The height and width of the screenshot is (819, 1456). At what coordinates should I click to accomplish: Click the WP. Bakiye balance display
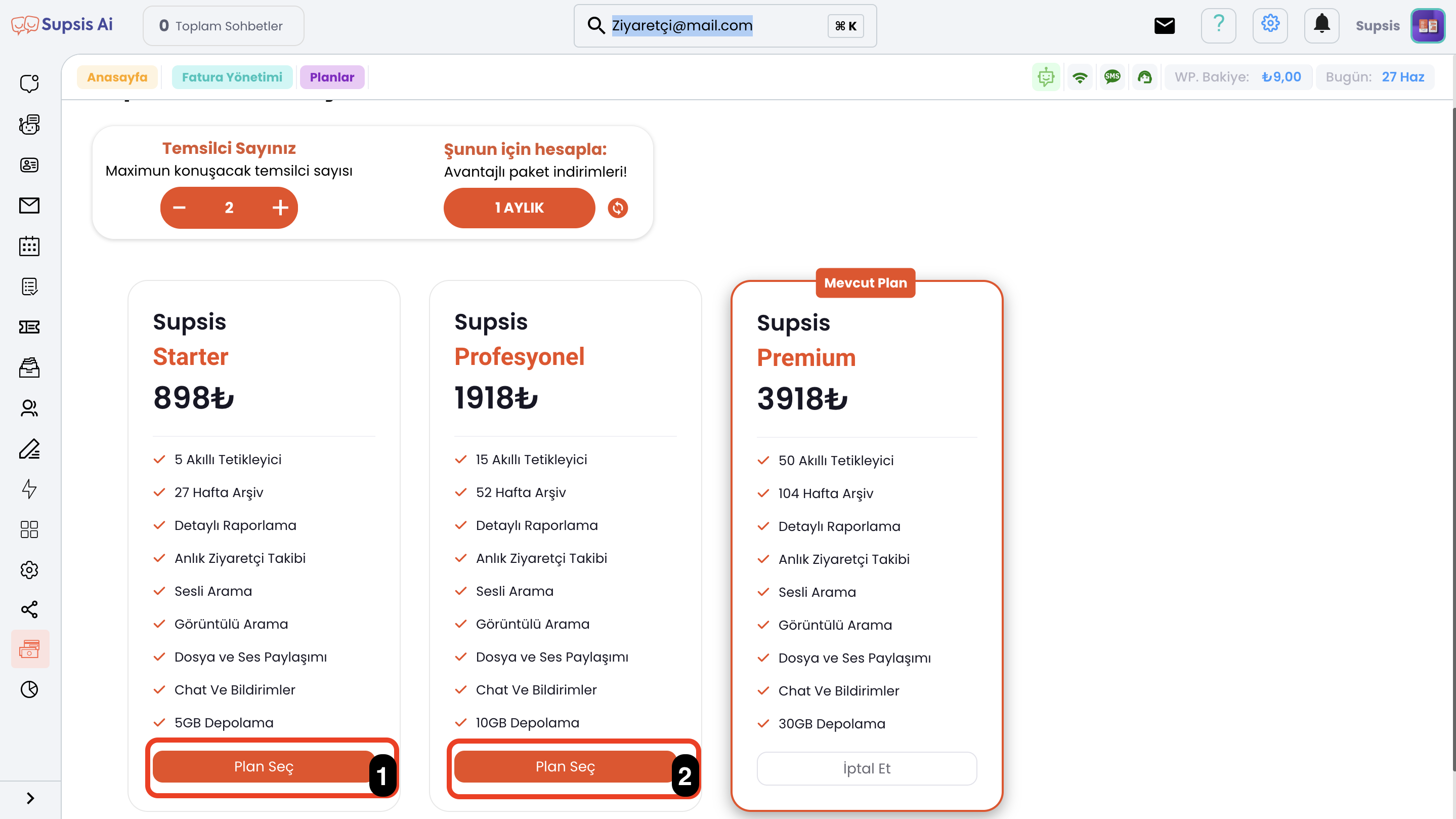1238,77
